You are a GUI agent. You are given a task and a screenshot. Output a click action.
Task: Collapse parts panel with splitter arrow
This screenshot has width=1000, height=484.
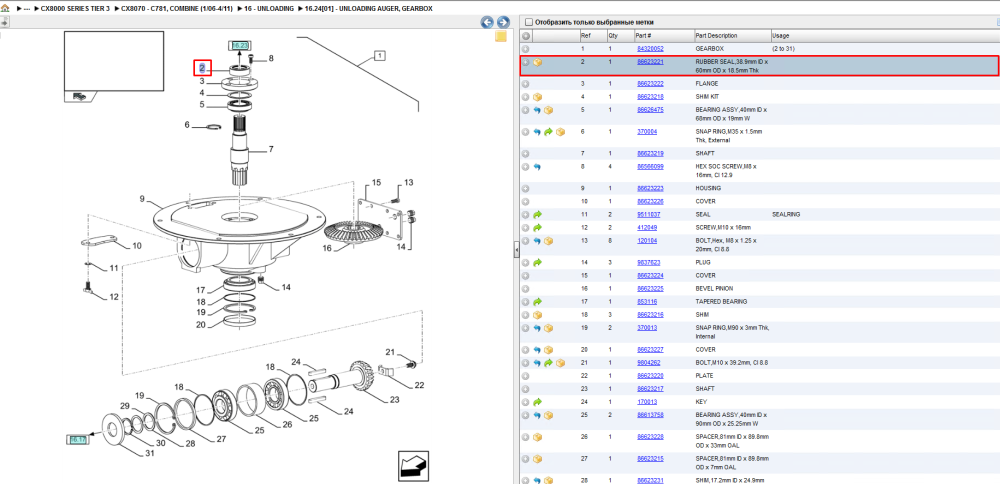516,251
